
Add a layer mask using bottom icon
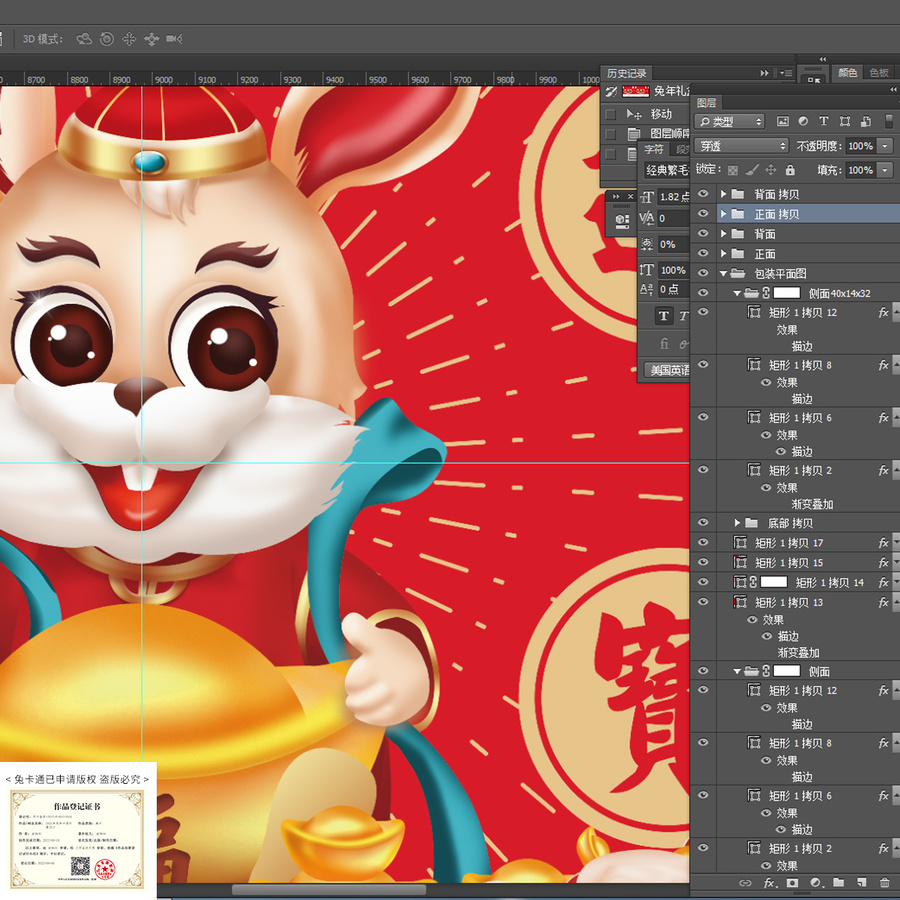[x=793, y=883]
